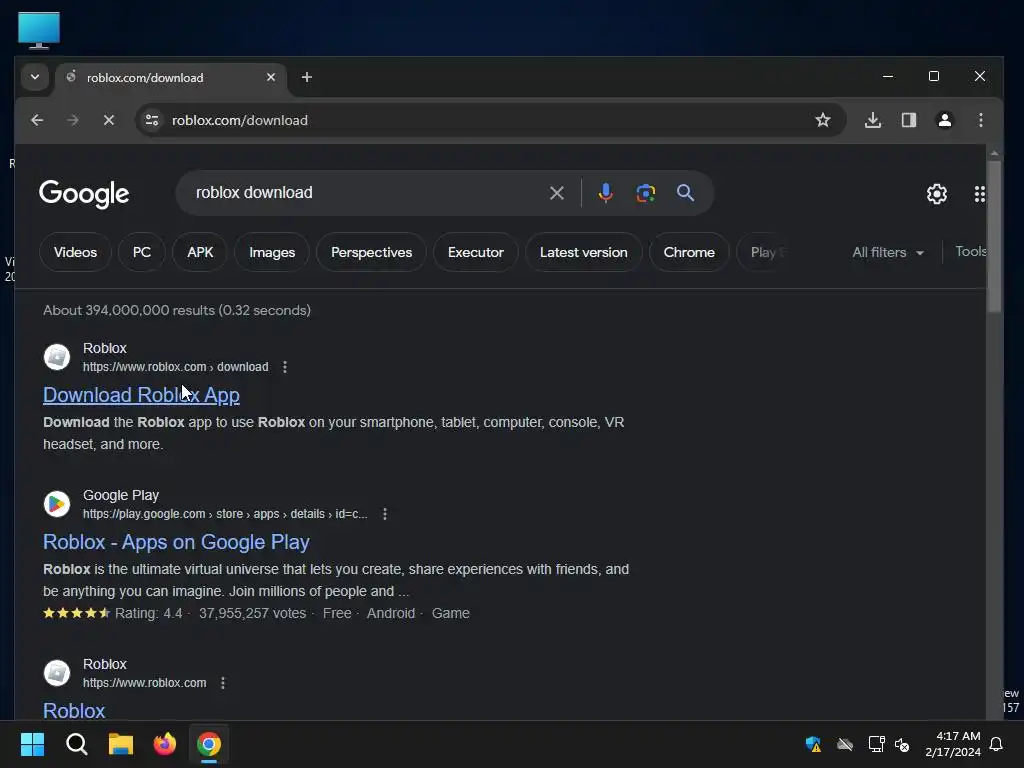Close the roblox.com/download tab

pyautogui.click(x=271, y=77)
